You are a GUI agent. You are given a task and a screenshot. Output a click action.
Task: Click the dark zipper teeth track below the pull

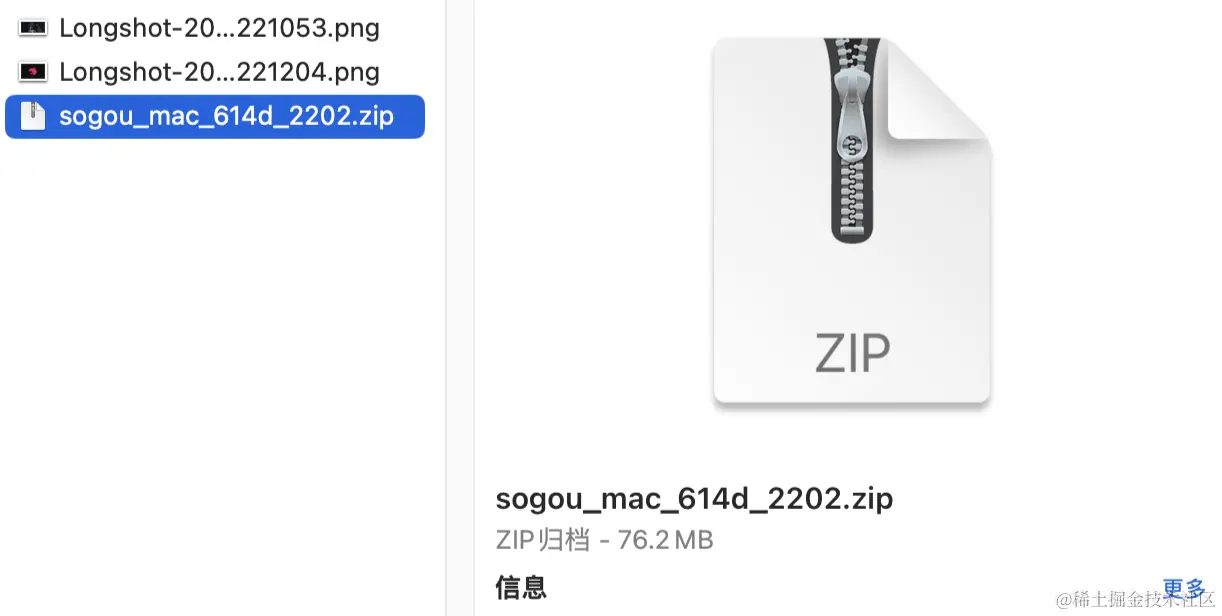(x=852, y=208)
